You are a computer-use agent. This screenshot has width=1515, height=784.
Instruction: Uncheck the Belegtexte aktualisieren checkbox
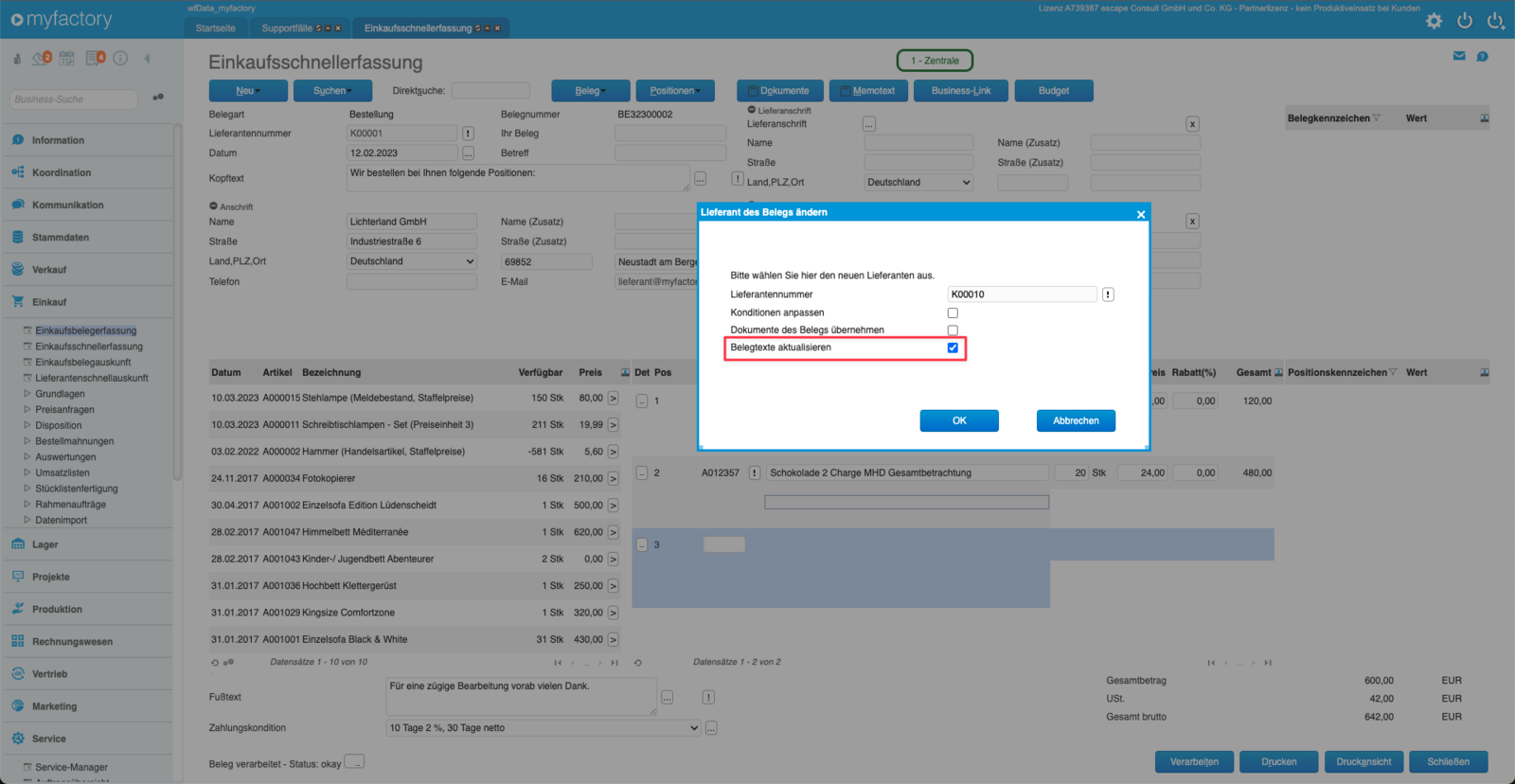tap(953, 347)
